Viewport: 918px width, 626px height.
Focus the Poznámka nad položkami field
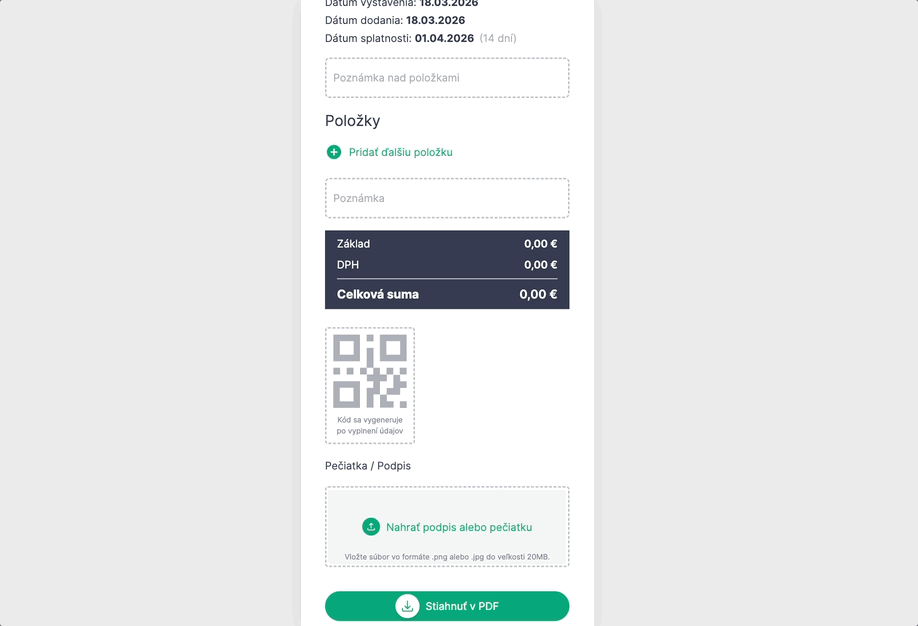pyautogui.click(x=447, y=78)
